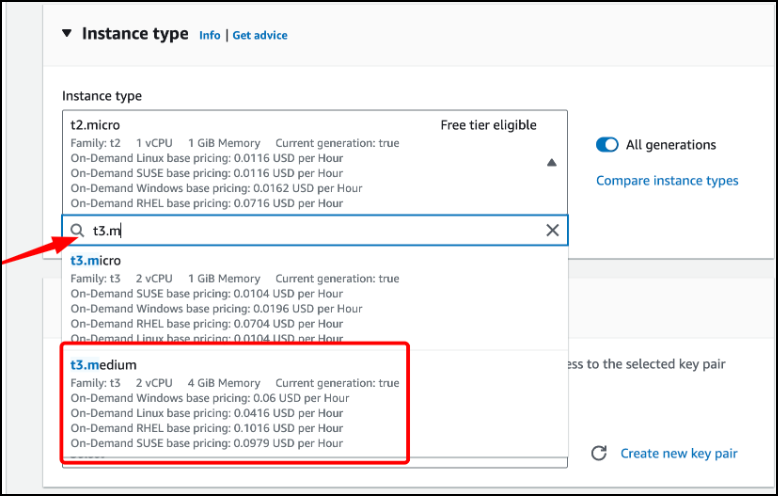Click t3.micro SUSE pricing 0.0104 USD line
This screenshot has height=496, width=778.
(x=206, y=294)
